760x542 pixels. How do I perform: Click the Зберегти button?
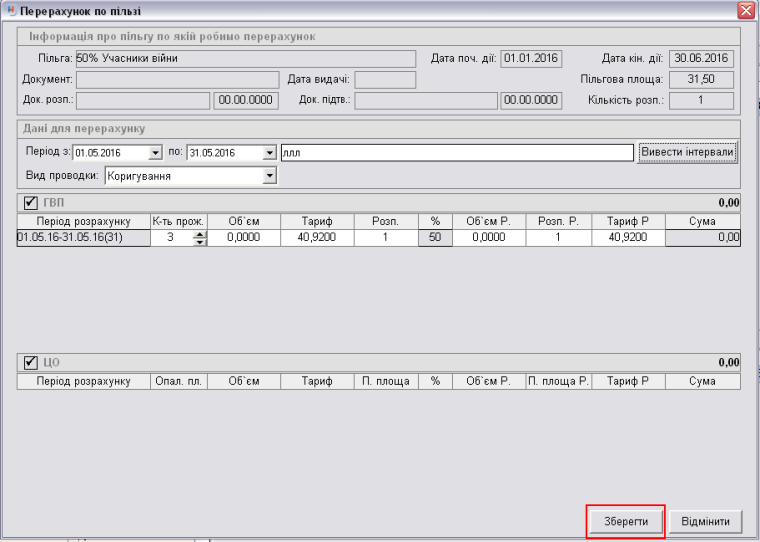point(625,522)
